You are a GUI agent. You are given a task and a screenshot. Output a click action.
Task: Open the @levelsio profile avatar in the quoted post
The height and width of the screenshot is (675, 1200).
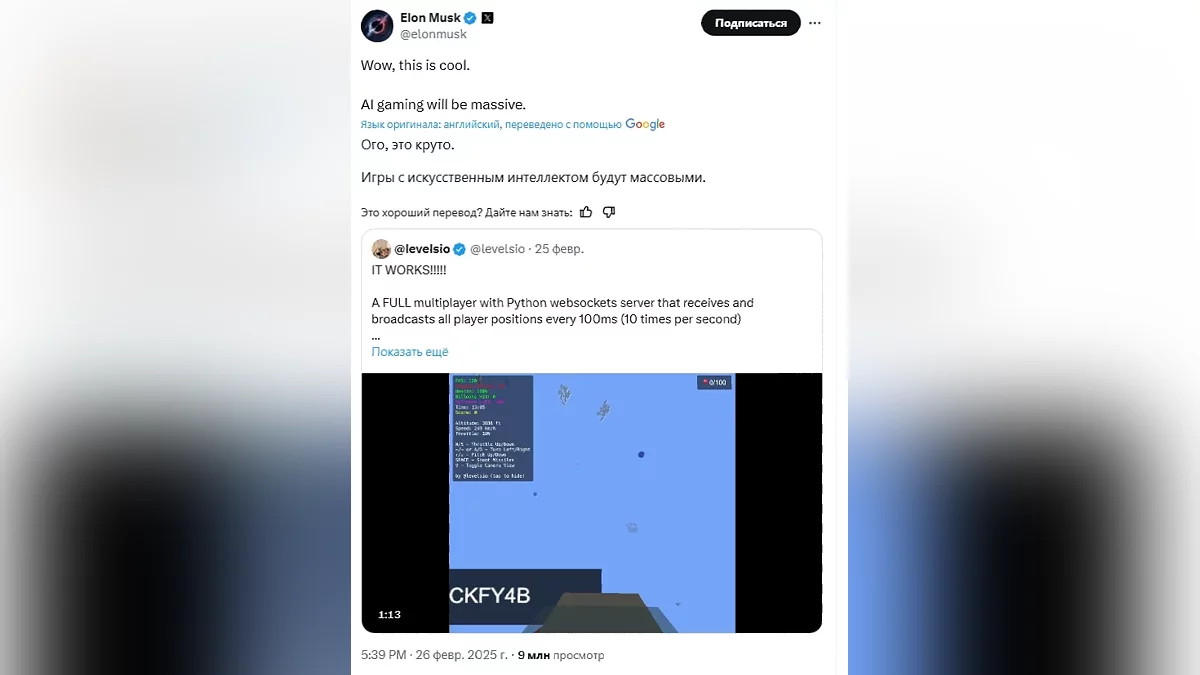(x=381, y=249)
